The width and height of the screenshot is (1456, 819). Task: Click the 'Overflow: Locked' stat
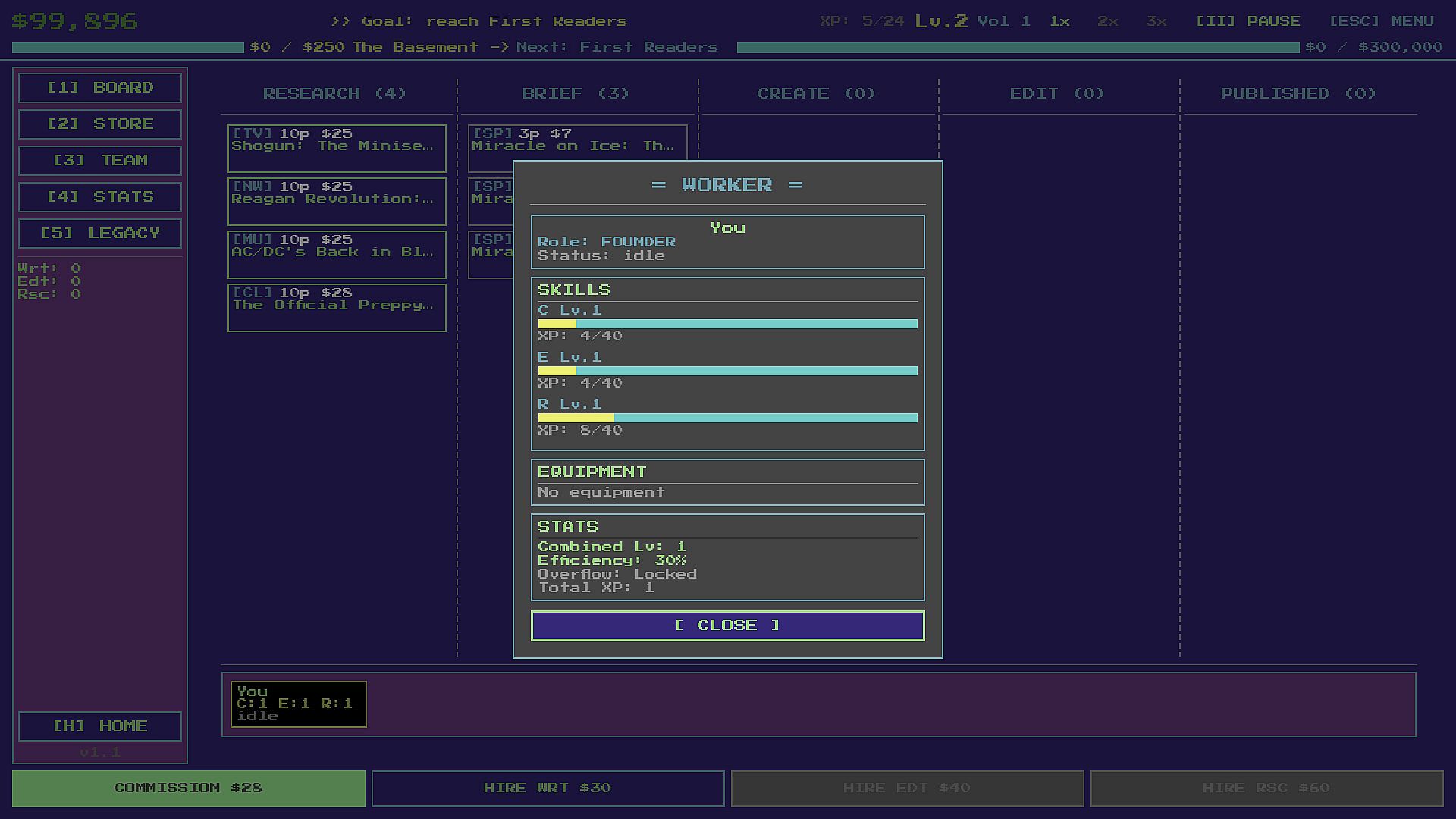coord(617,574)
